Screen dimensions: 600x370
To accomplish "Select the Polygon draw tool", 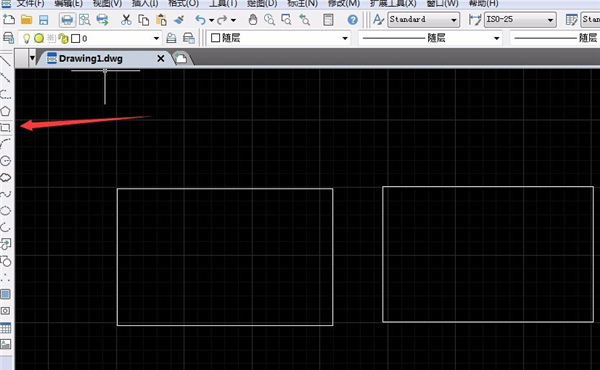I will point(5,111).
